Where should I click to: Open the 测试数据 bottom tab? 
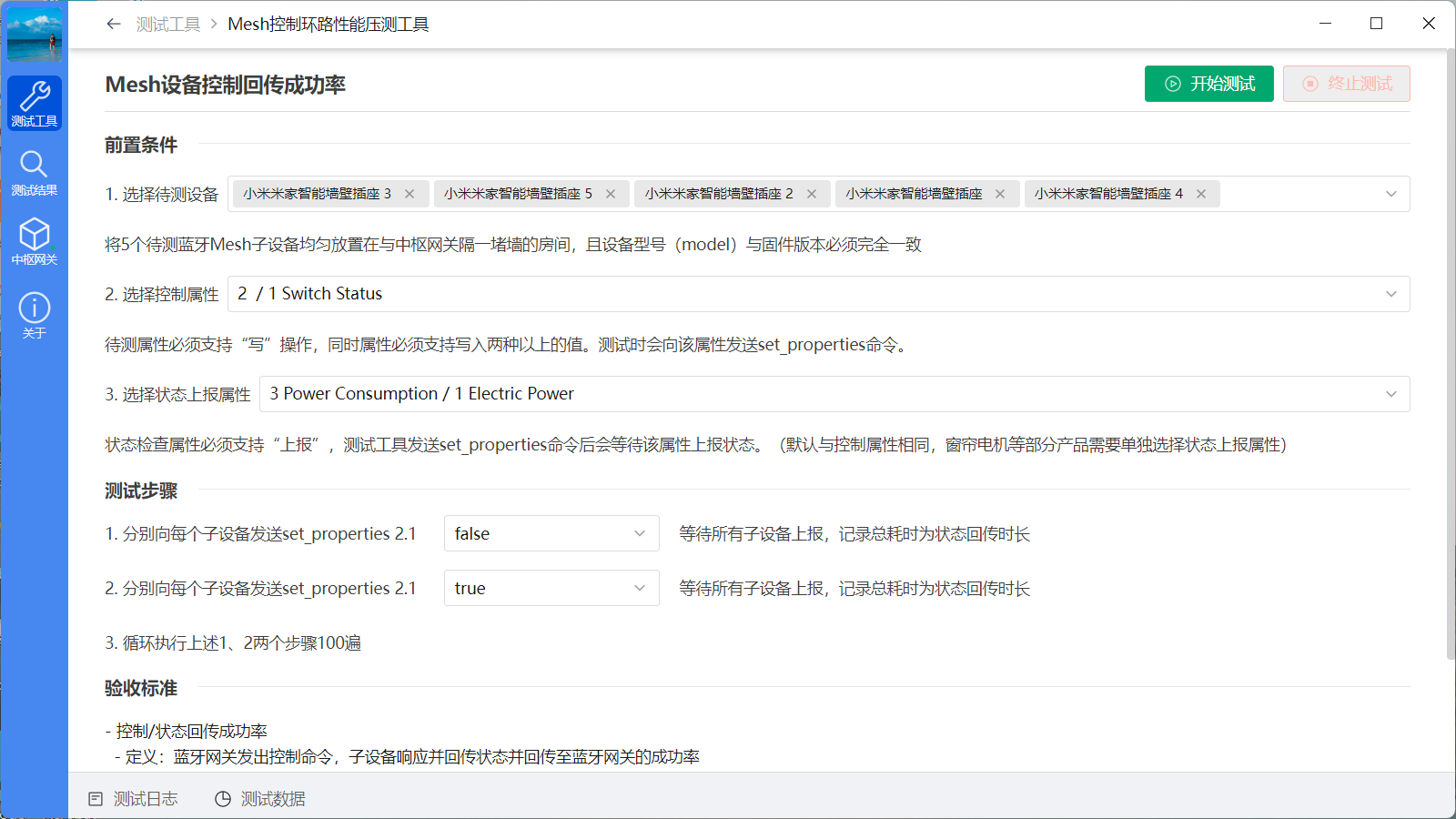pos(260,799)
